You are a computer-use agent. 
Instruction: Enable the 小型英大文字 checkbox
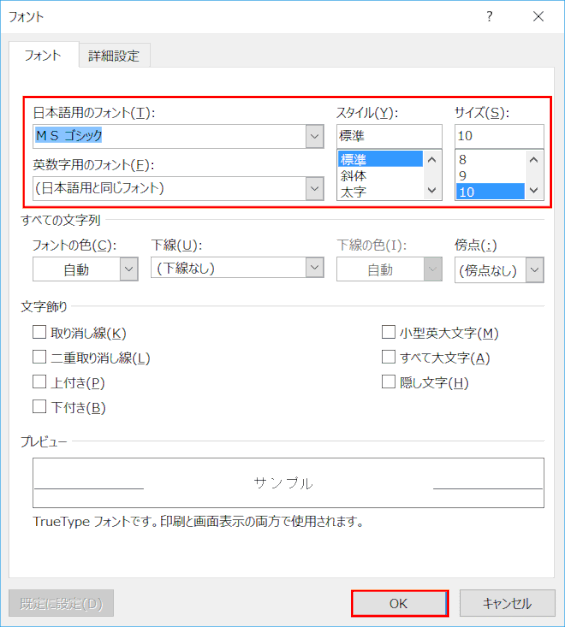[x=389, y=332]
